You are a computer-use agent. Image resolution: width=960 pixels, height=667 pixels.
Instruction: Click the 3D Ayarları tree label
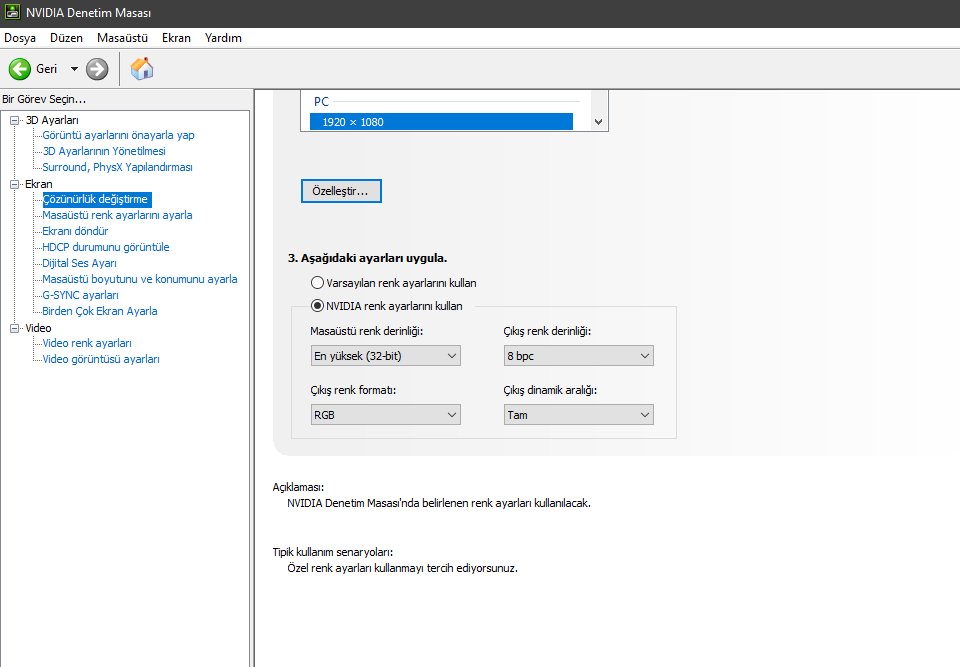click(52, 121)
